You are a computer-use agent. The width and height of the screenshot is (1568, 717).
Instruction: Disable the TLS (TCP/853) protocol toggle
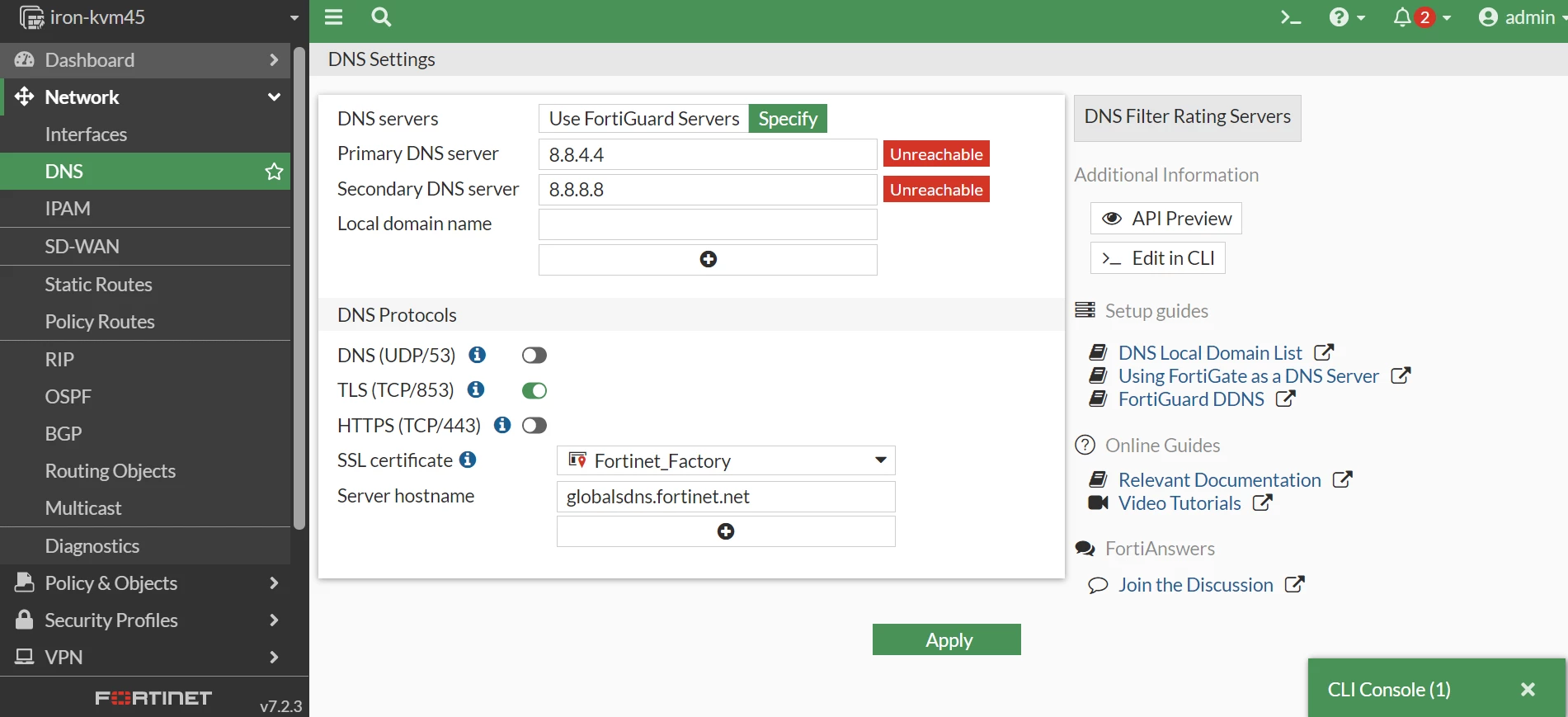(534, 390)
